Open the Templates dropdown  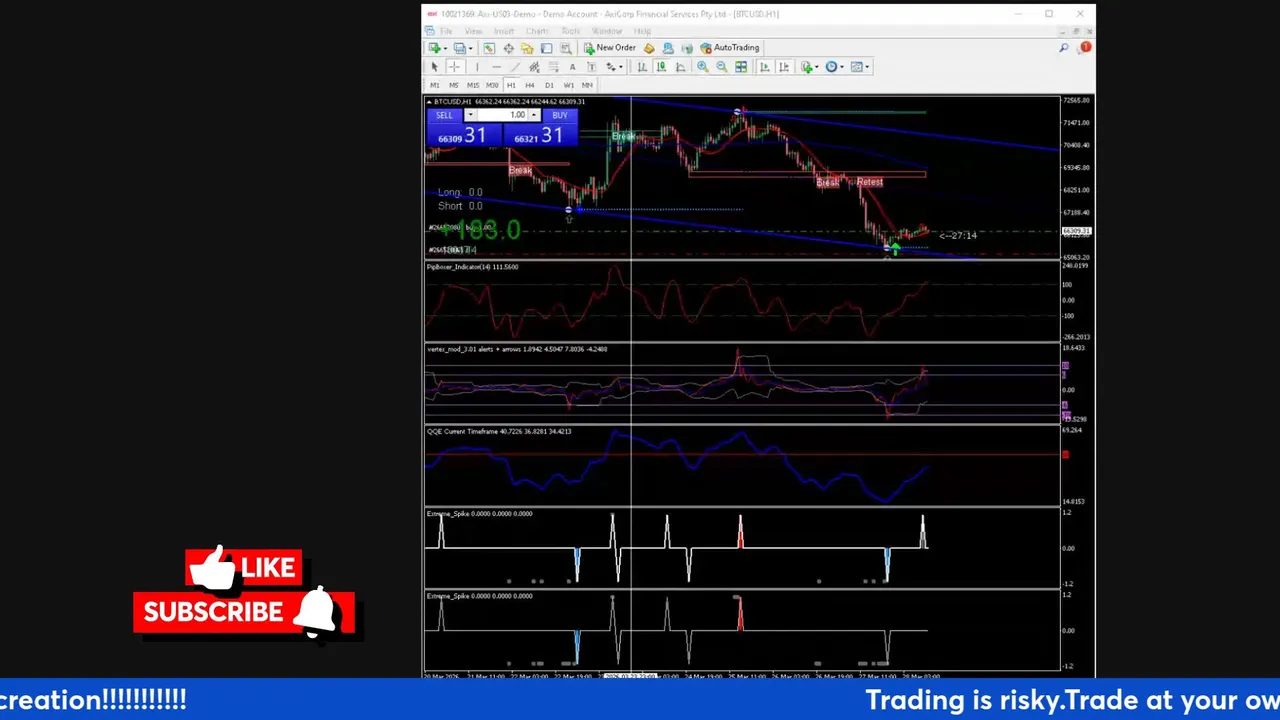(x=861, y=67)
